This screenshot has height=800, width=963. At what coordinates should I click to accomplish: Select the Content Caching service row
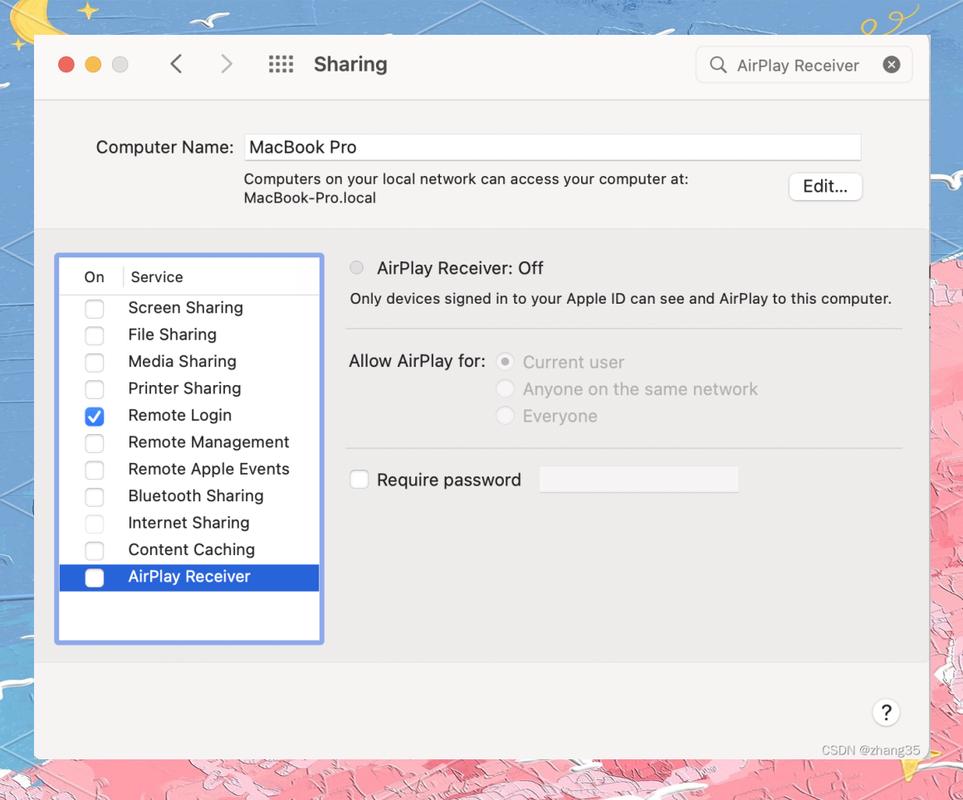click(x=189, y=550)
